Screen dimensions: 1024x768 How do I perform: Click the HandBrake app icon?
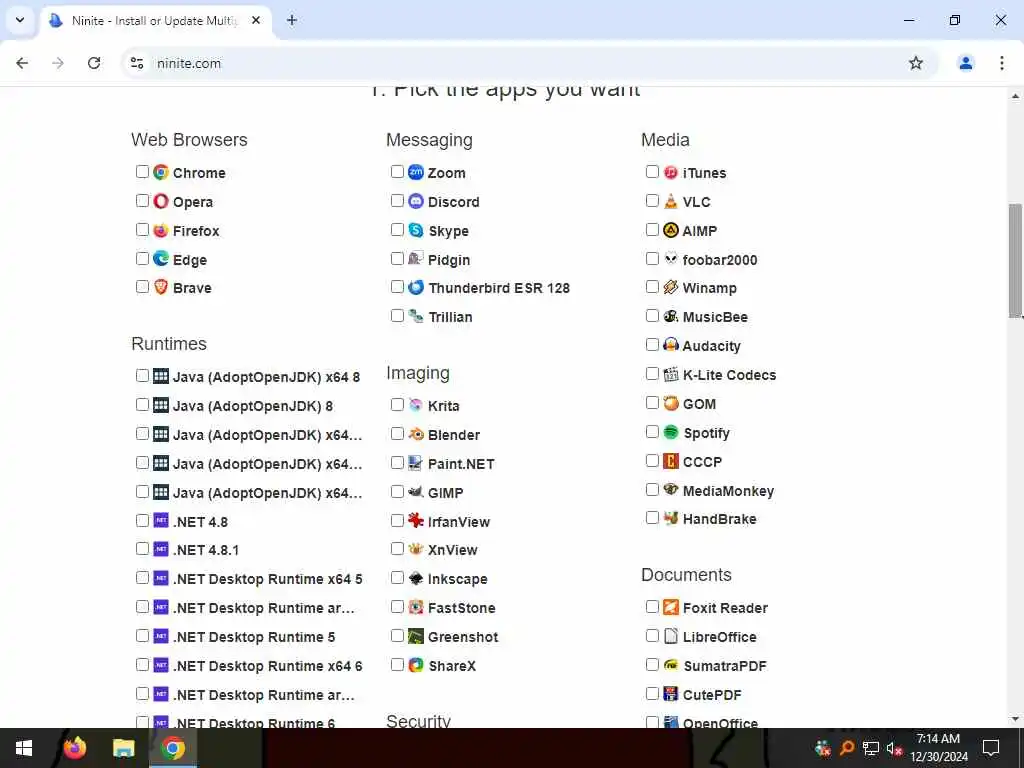[x=671, y=519]
